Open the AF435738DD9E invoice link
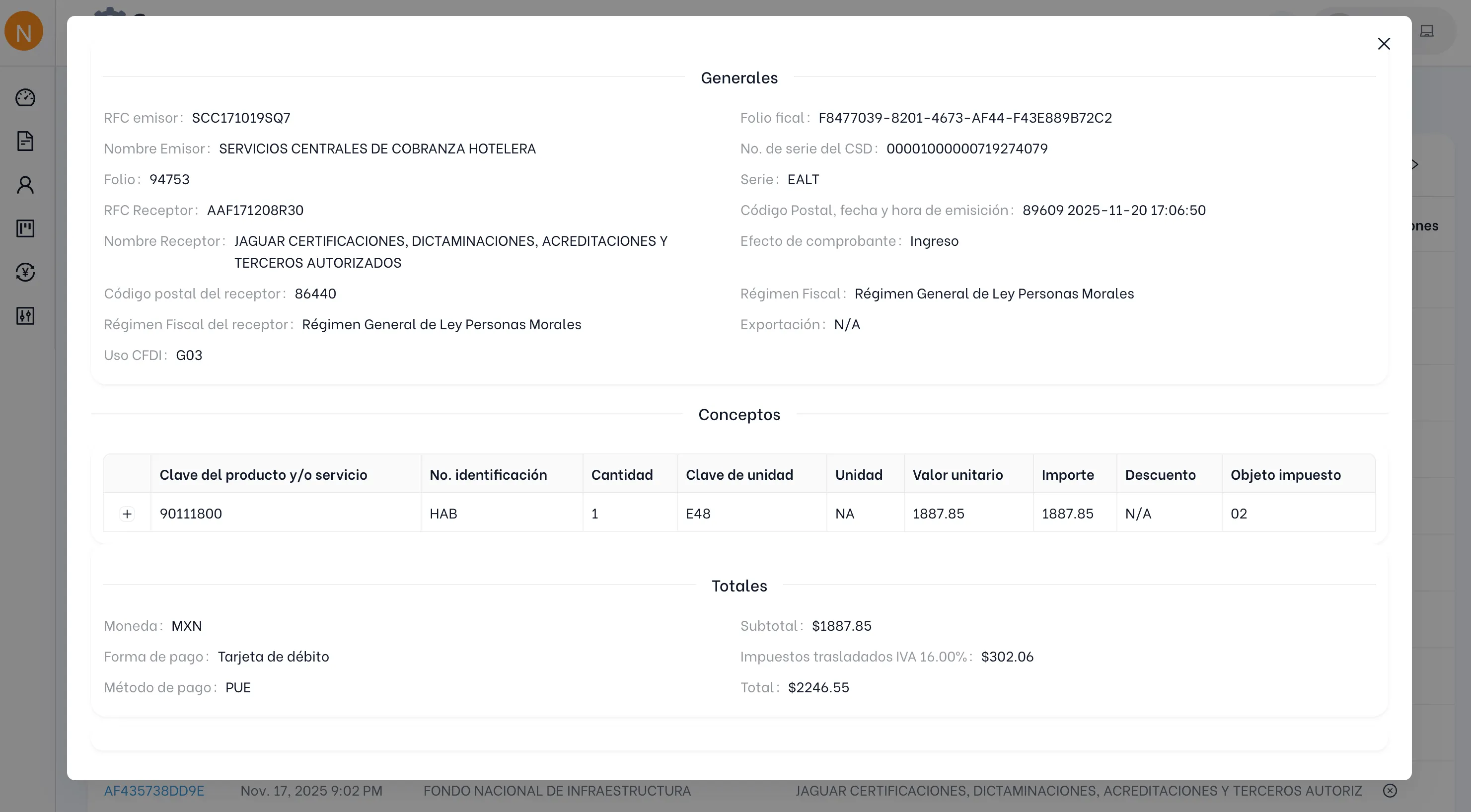This screenshot has width=1471, height=812. (154, 791)
